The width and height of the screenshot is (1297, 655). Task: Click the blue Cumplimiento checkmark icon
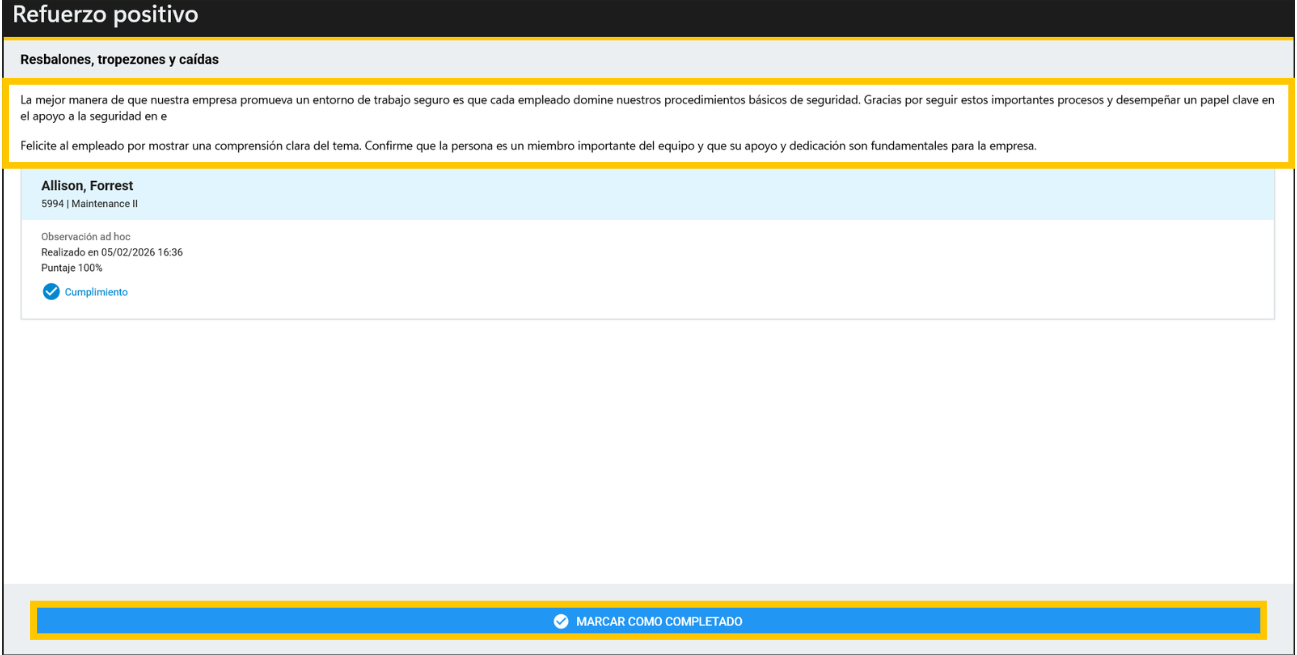(x=50, y=292)
